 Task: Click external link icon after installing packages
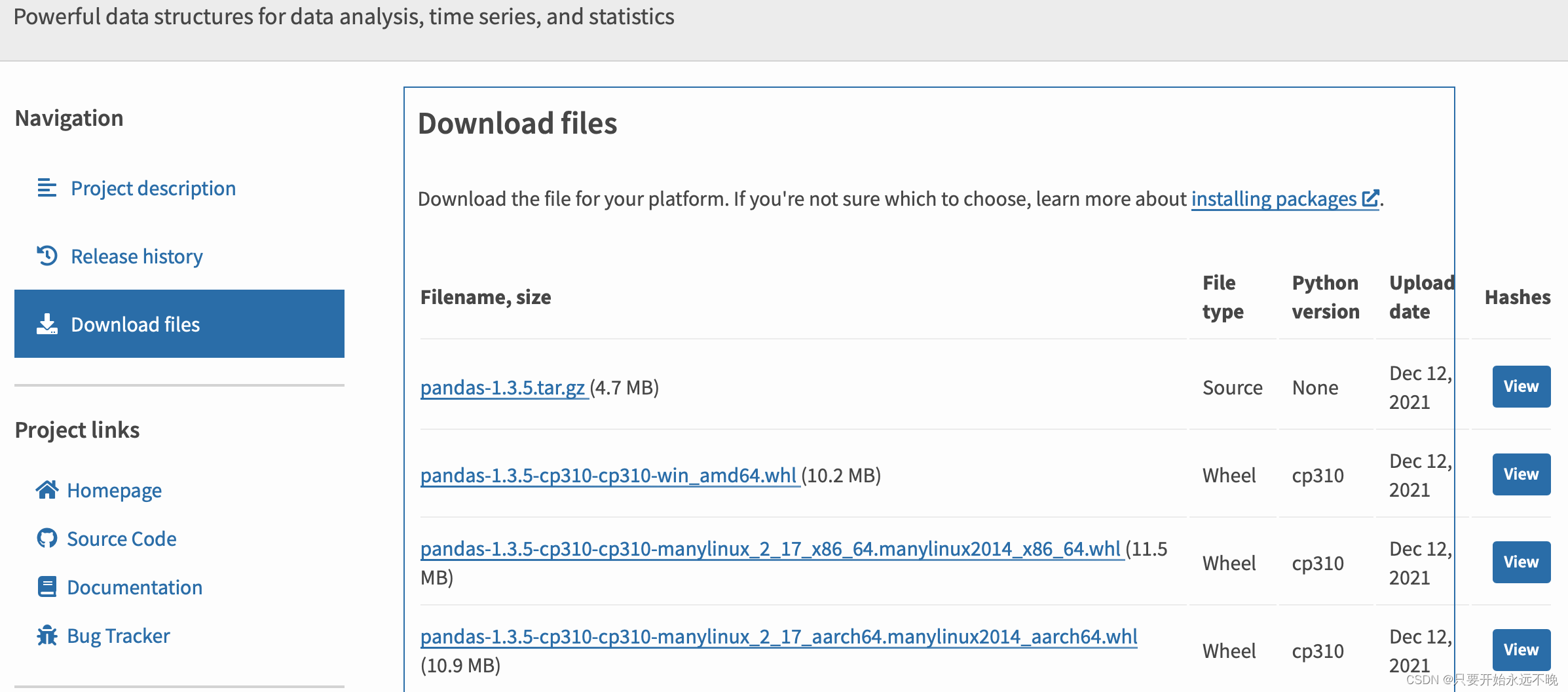coord(1370,198)
